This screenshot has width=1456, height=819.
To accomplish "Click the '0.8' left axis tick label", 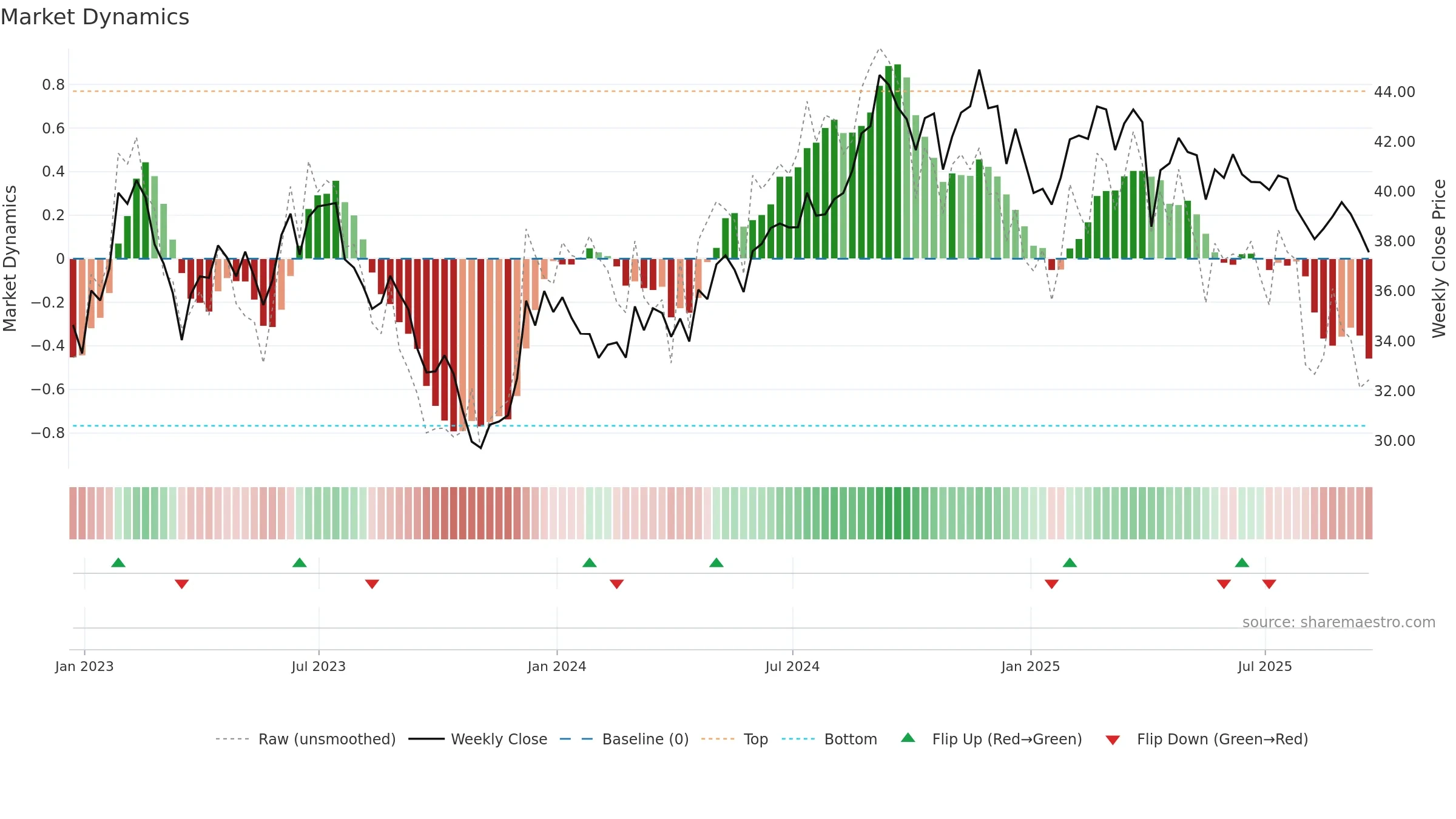I will point(53,85).
